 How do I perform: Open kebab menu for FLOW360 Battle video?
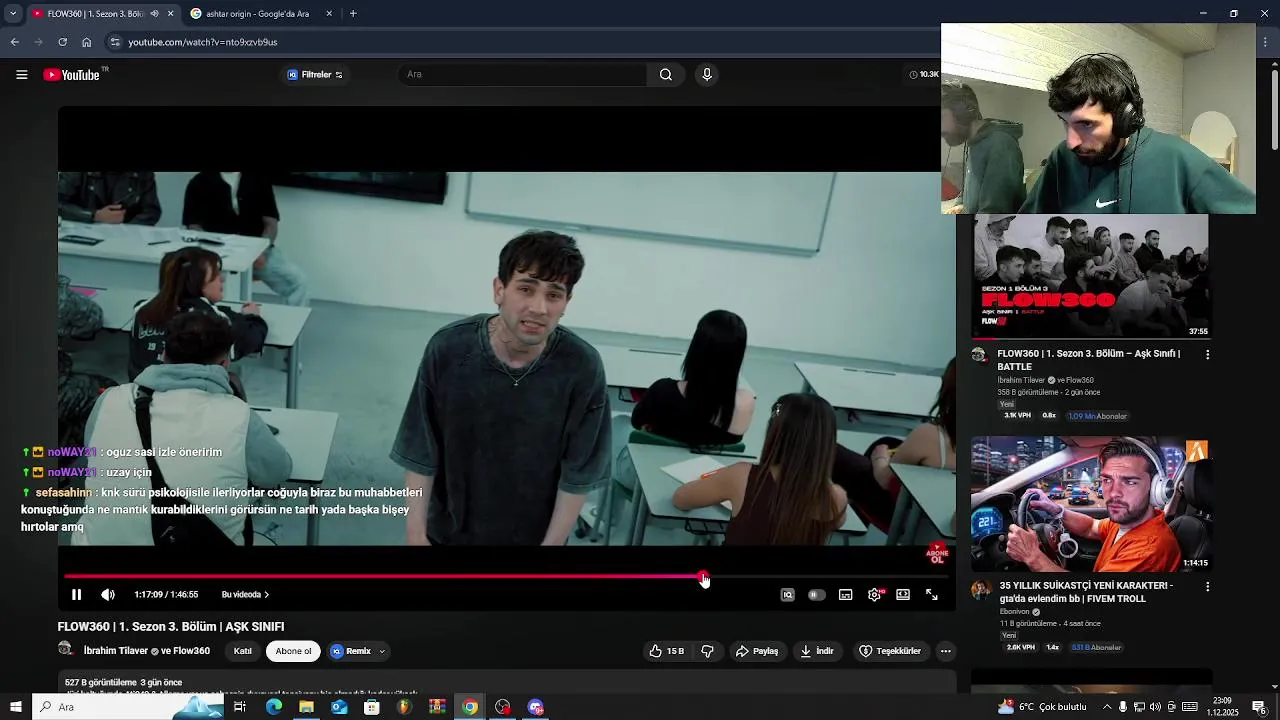pyautogui.click(x=1207, y=355)
